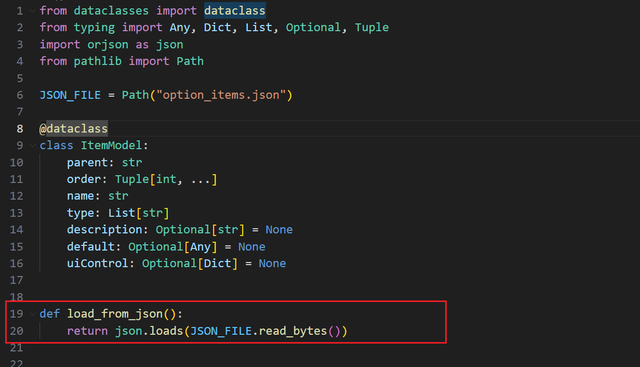The height and width of the screenshot is (367, 640).
Task: Click line number 8 in the gutter
Action: tap(20, 129)
